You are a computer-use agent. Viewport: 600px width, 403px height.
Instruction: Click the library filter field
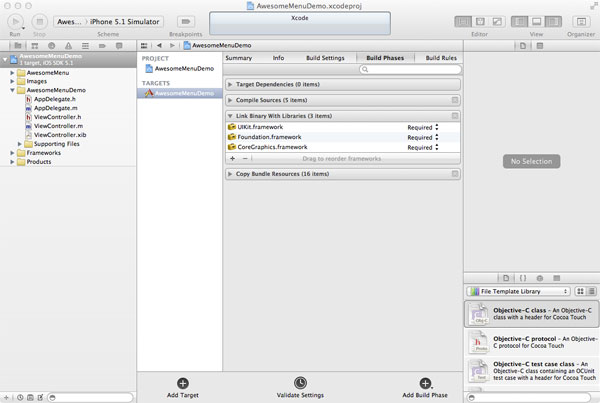click(530, 398)
